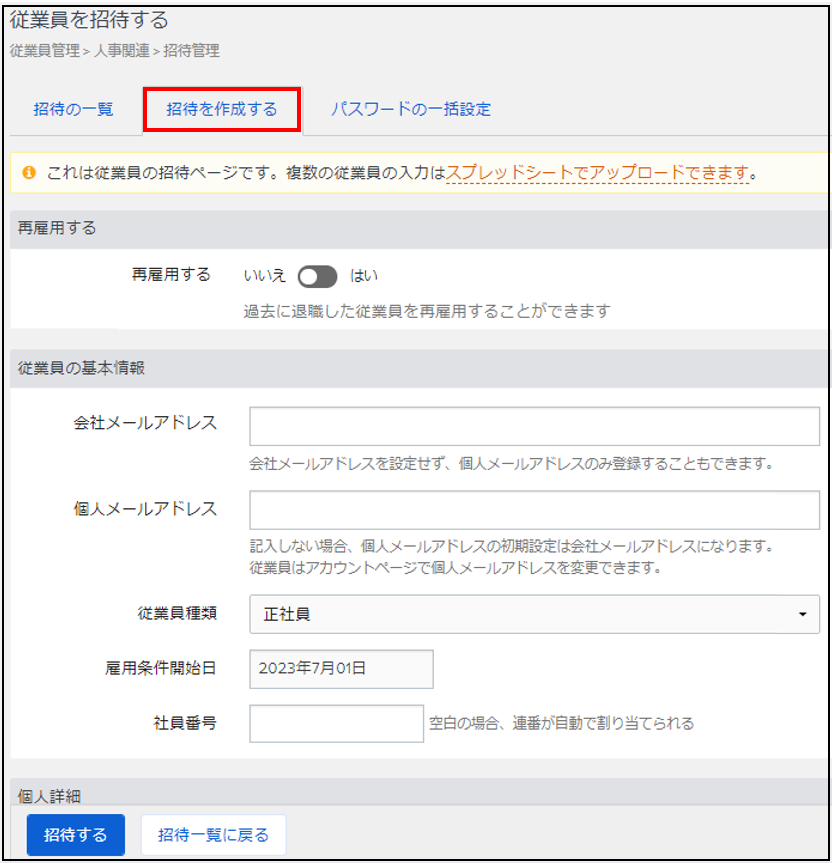Image resolution: width=832 pixels, height=863 pixels.
Task: Toggle the 再雇用する switch
Action: 317,276
